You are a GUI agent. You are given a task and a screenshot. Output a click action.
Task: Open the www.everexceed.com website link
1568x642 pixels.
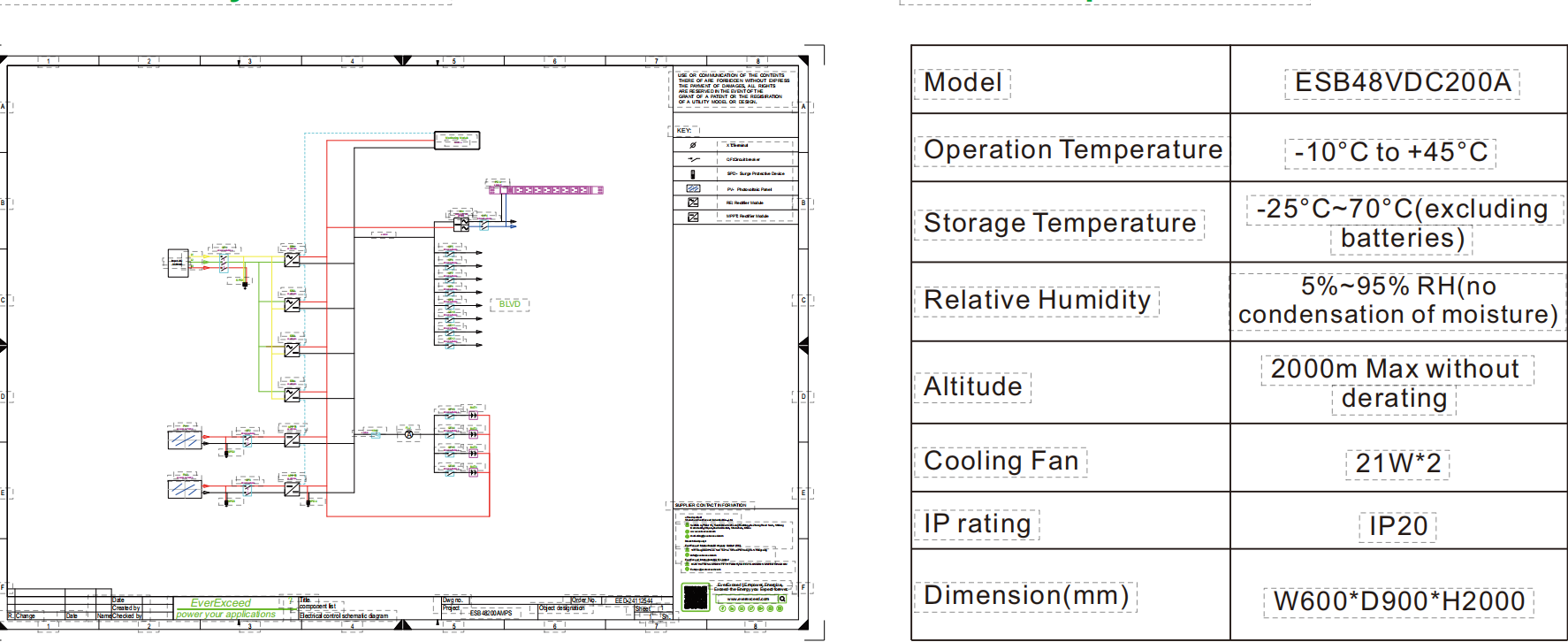pos(747,599)
